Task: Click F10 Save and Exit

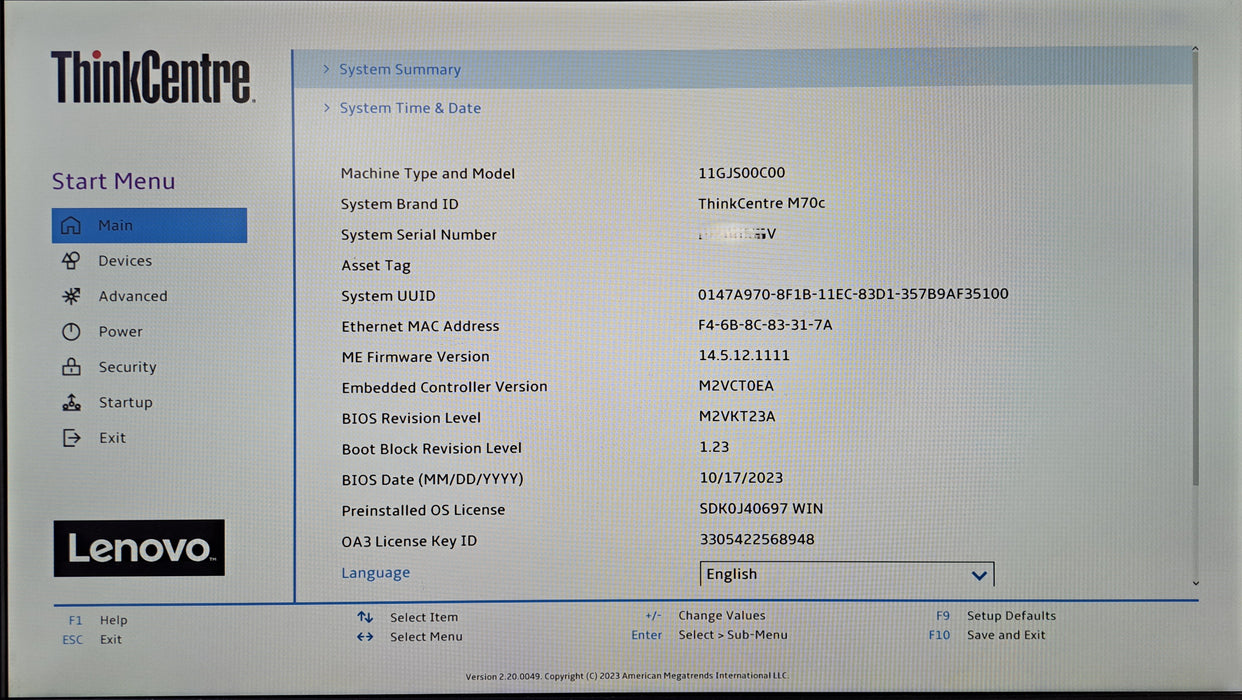Action: (987, 635)
